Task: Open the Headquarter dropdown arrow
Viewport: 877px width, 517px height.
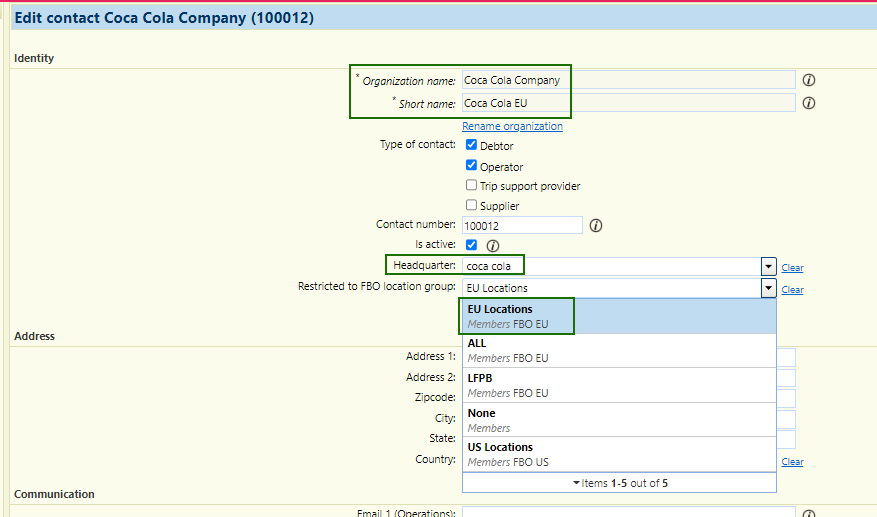Action: (x=768, y=267)
